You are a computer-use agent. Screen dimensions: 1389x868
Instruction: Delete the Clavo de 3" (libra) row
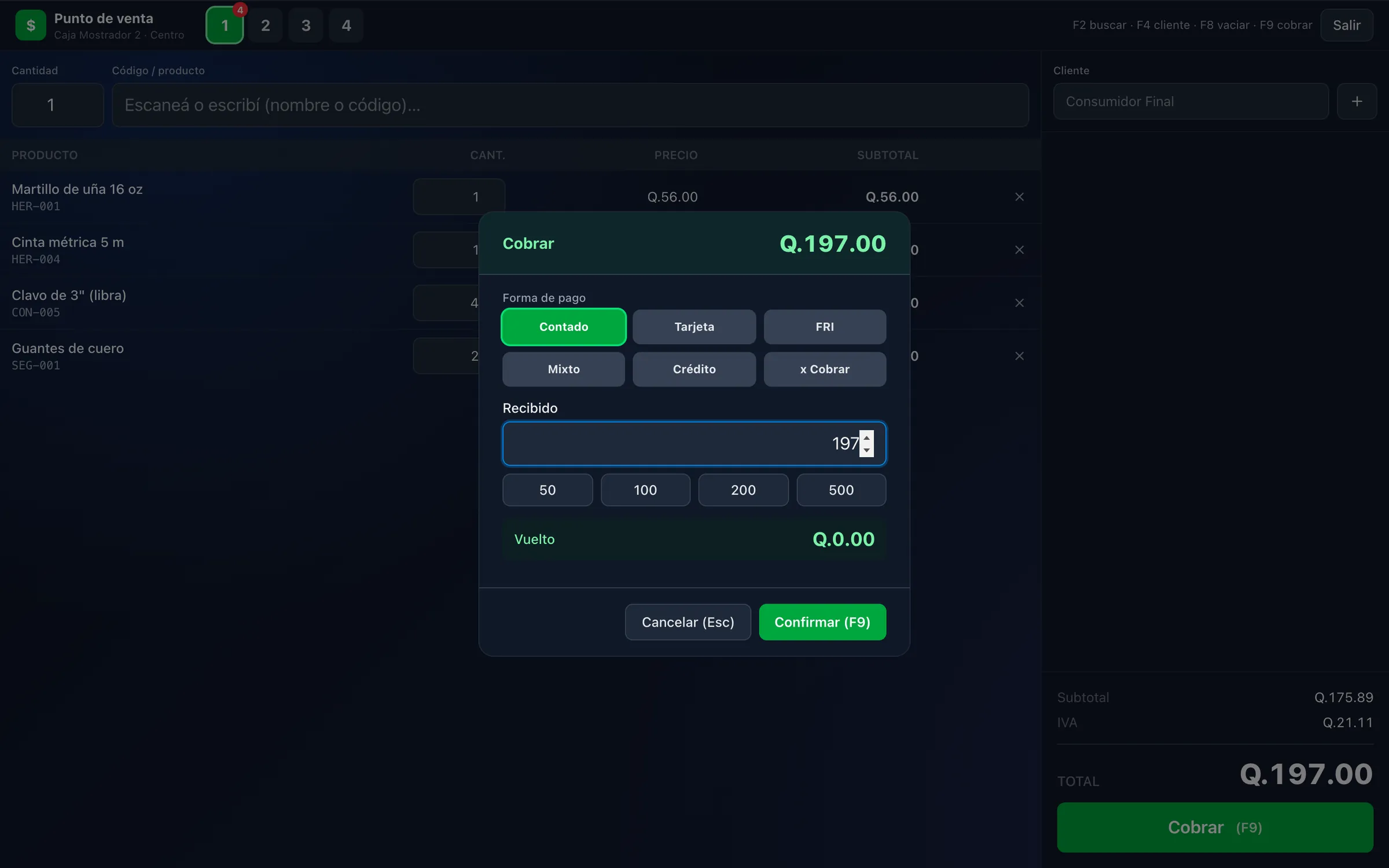(1019, 303)
